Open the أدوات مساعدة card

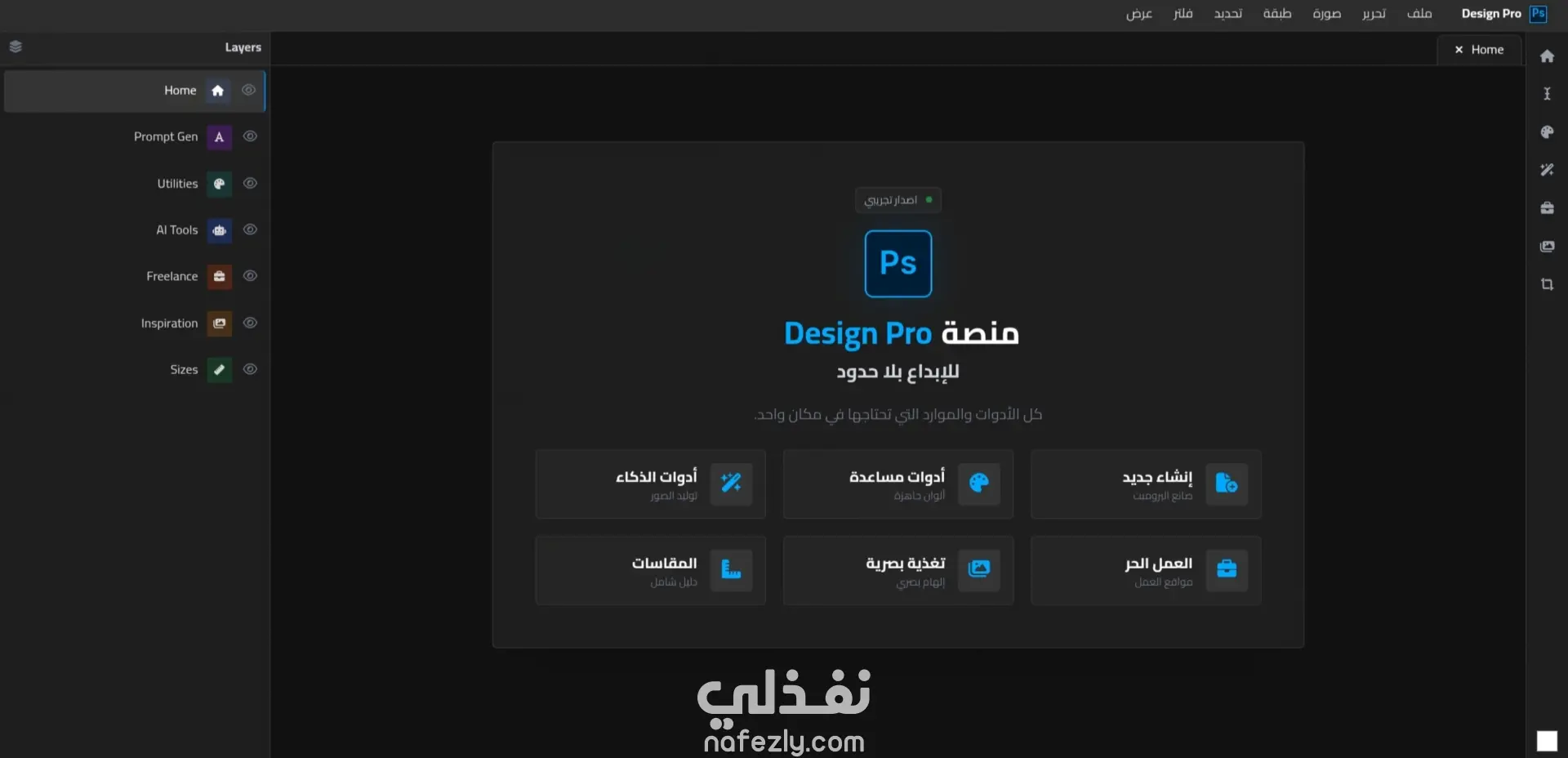898,484
